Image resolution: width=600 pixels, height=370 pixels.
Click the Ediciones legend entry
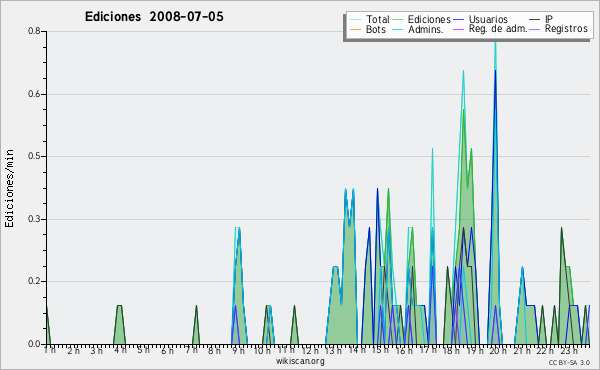(x=429, y=19)
